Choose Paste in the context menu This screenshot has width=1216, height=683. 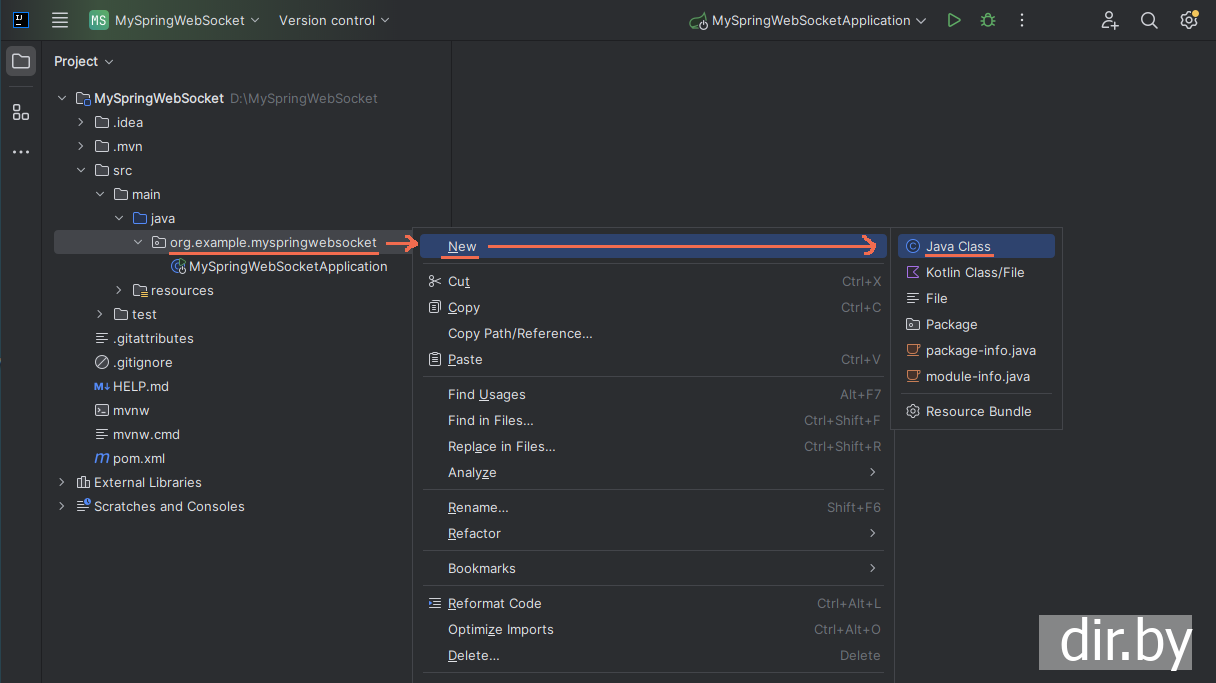point(653,359)
